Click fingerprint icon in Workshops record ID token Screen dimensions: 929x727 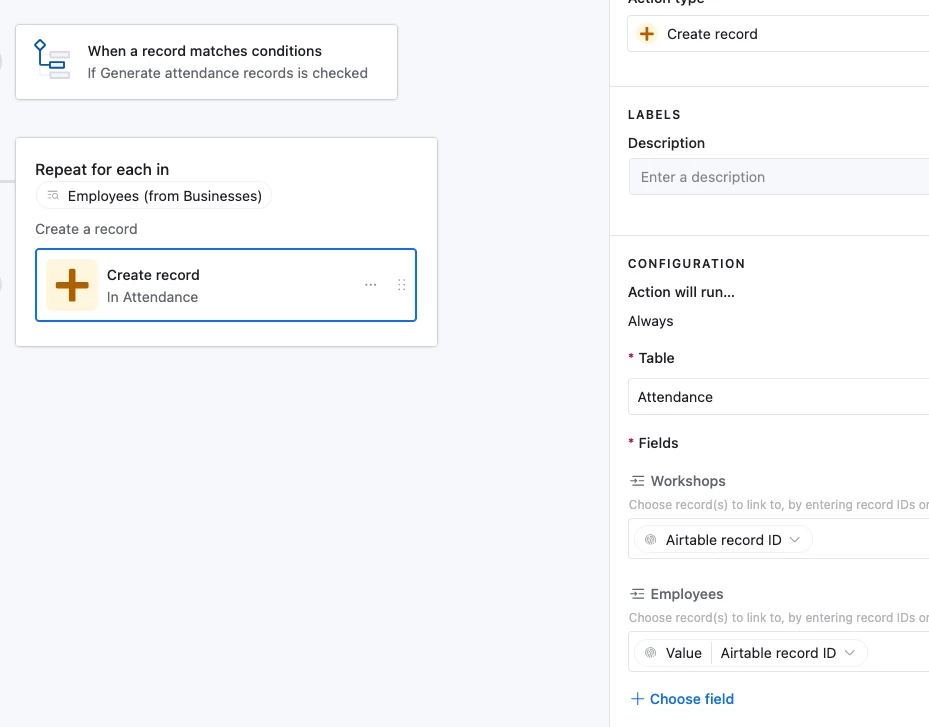pyautogui.click(x=650, y=540)
